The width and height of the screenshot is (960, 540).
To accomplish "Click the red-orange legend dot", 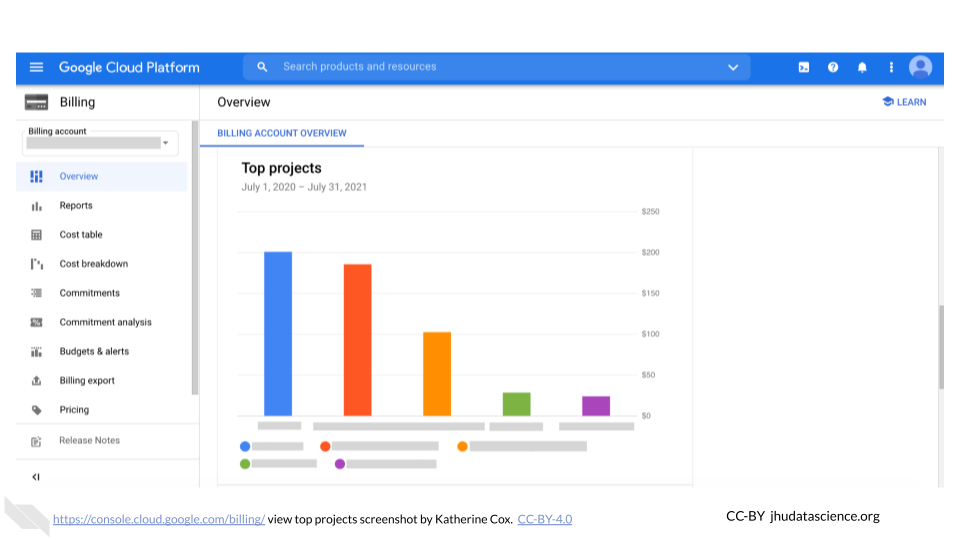I will pyautogui.click(x=325, y=446).
